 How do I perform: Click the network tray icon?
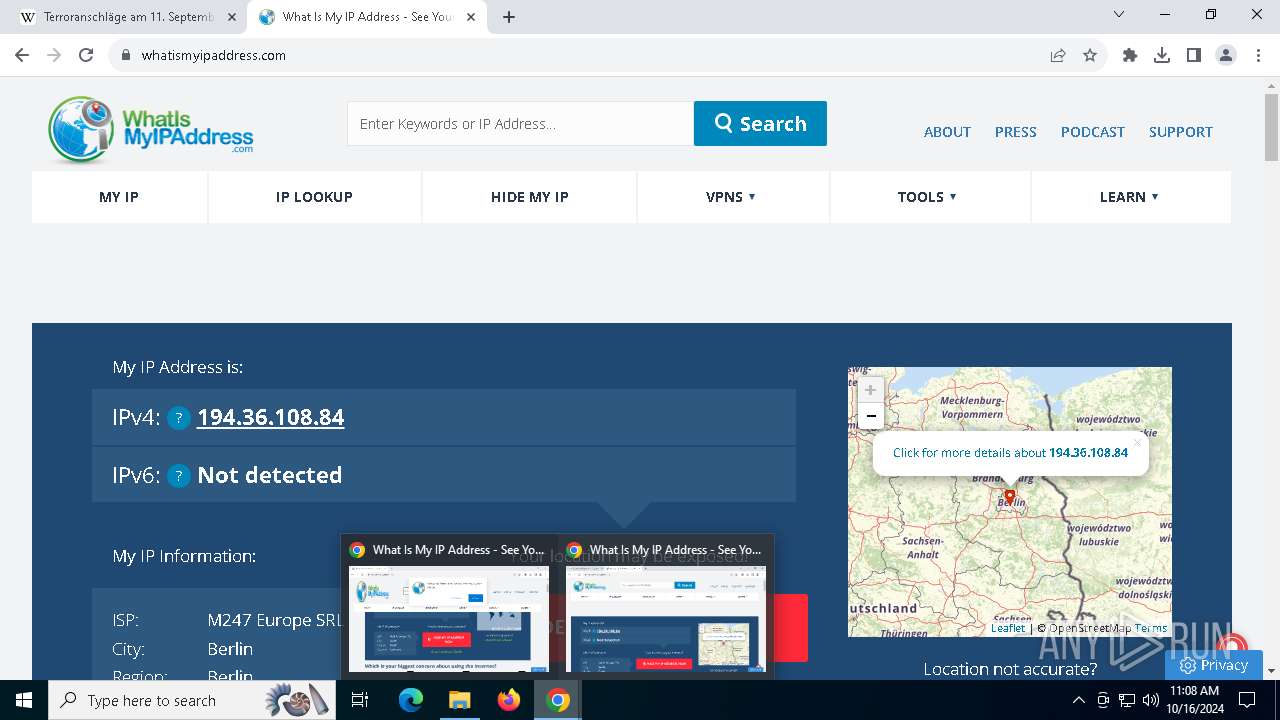click(x=1127, y=700)
